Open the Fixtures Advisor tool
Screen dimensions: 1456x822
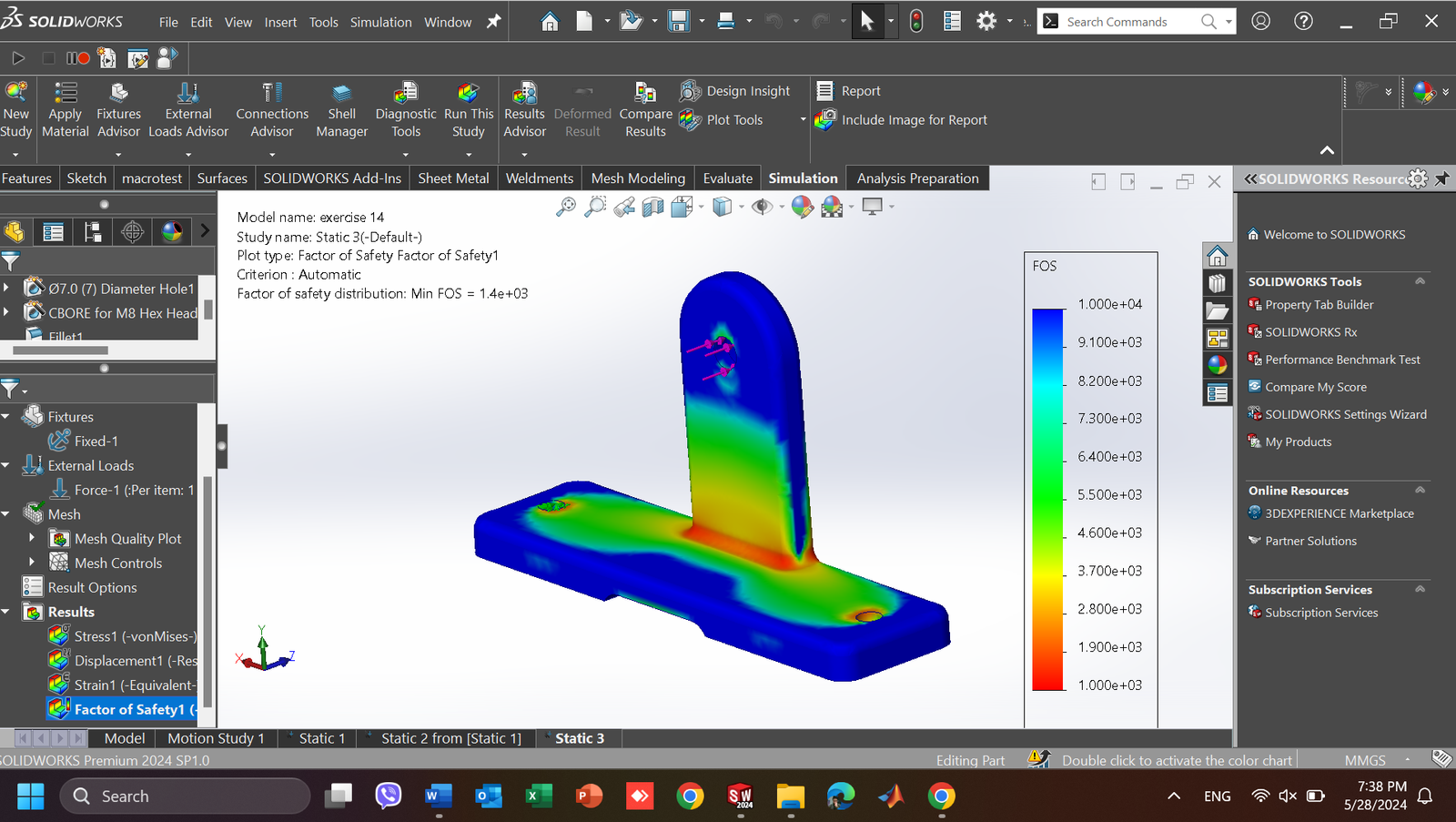[x=118, y=94]
